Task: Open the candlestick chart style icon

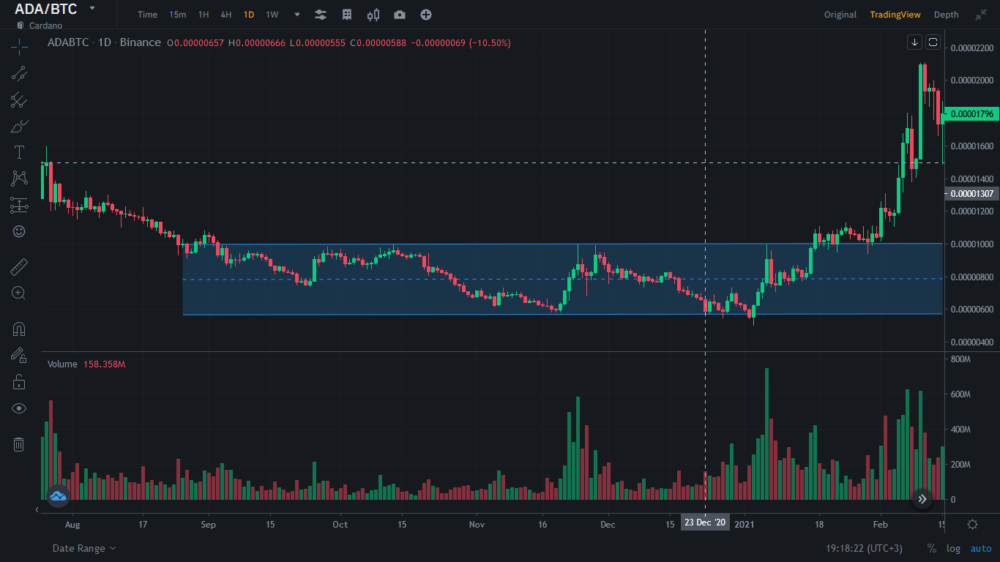Action: coord(373,15)
